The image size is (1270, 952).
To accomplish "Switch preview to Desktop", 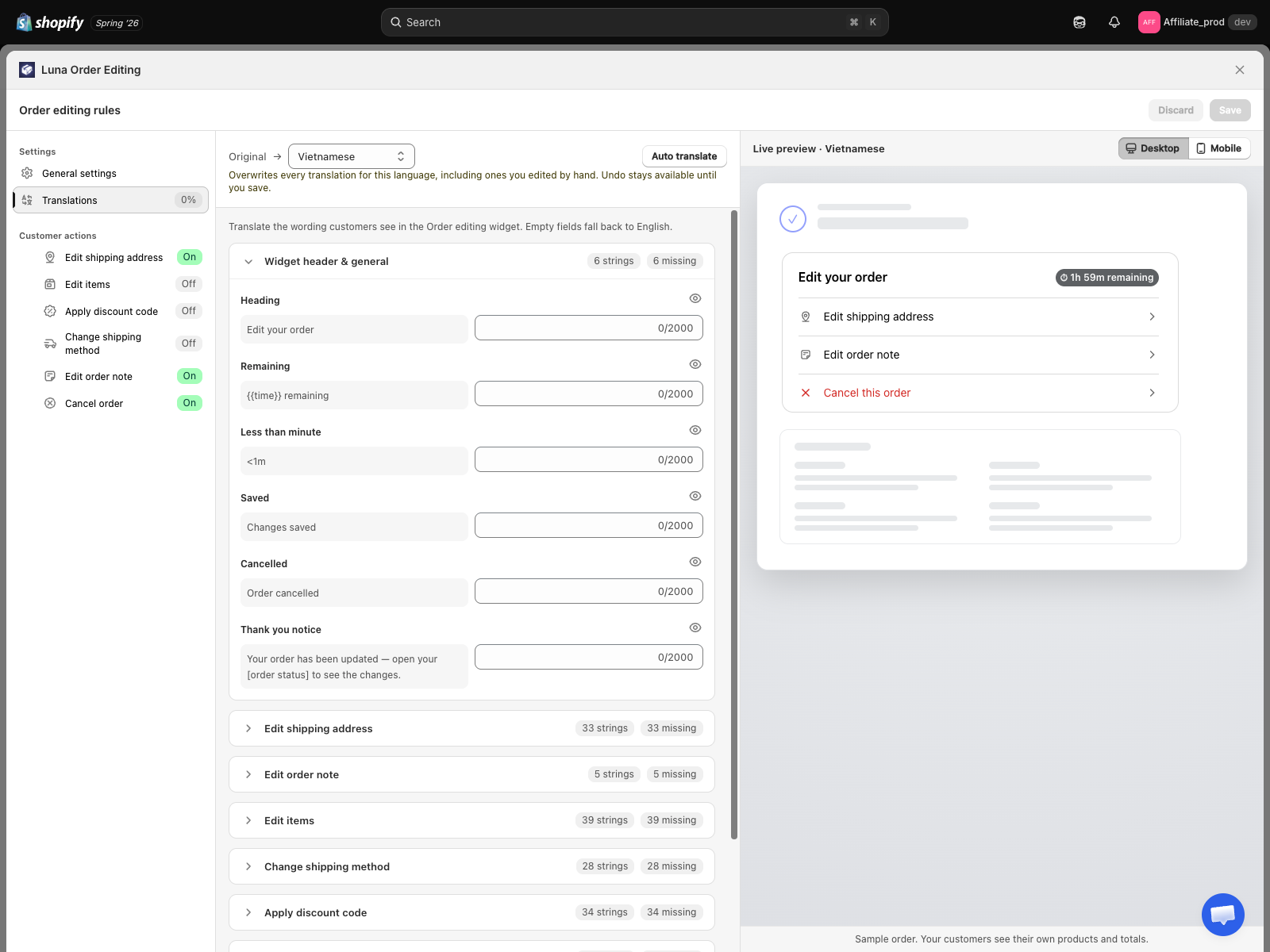I will (x=1153, y=148).
